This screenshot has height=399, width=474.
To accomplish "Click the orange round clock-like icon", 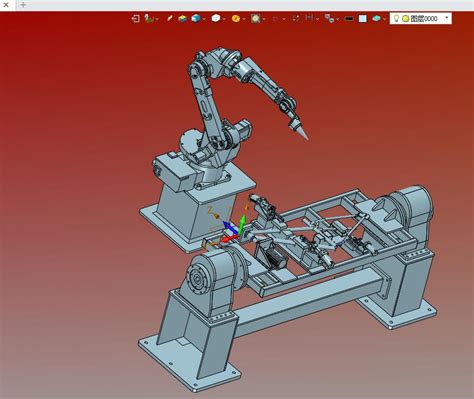I will (236, 18).
